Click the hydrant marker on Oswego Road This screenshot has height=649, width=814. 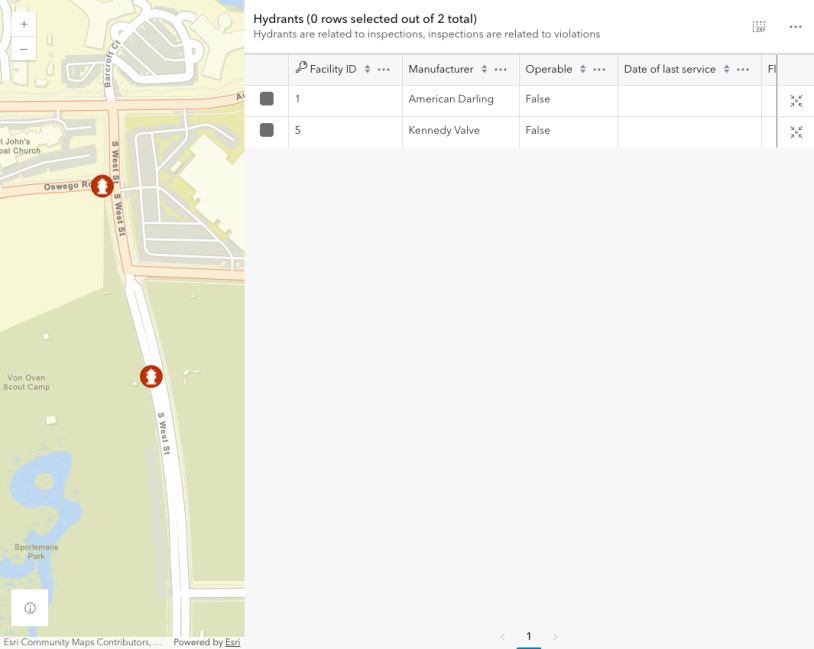(x=102, y=186)
